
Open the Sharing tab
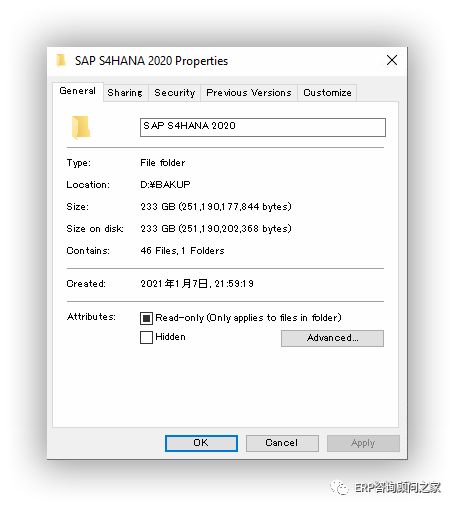(x=125, y=93)
